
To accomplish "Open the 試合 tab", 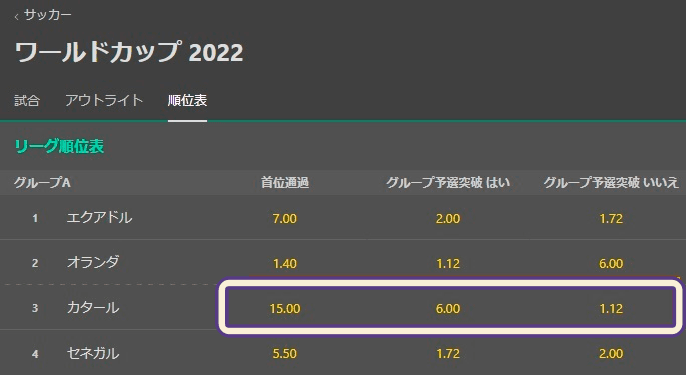I will (x=27, y=101).
